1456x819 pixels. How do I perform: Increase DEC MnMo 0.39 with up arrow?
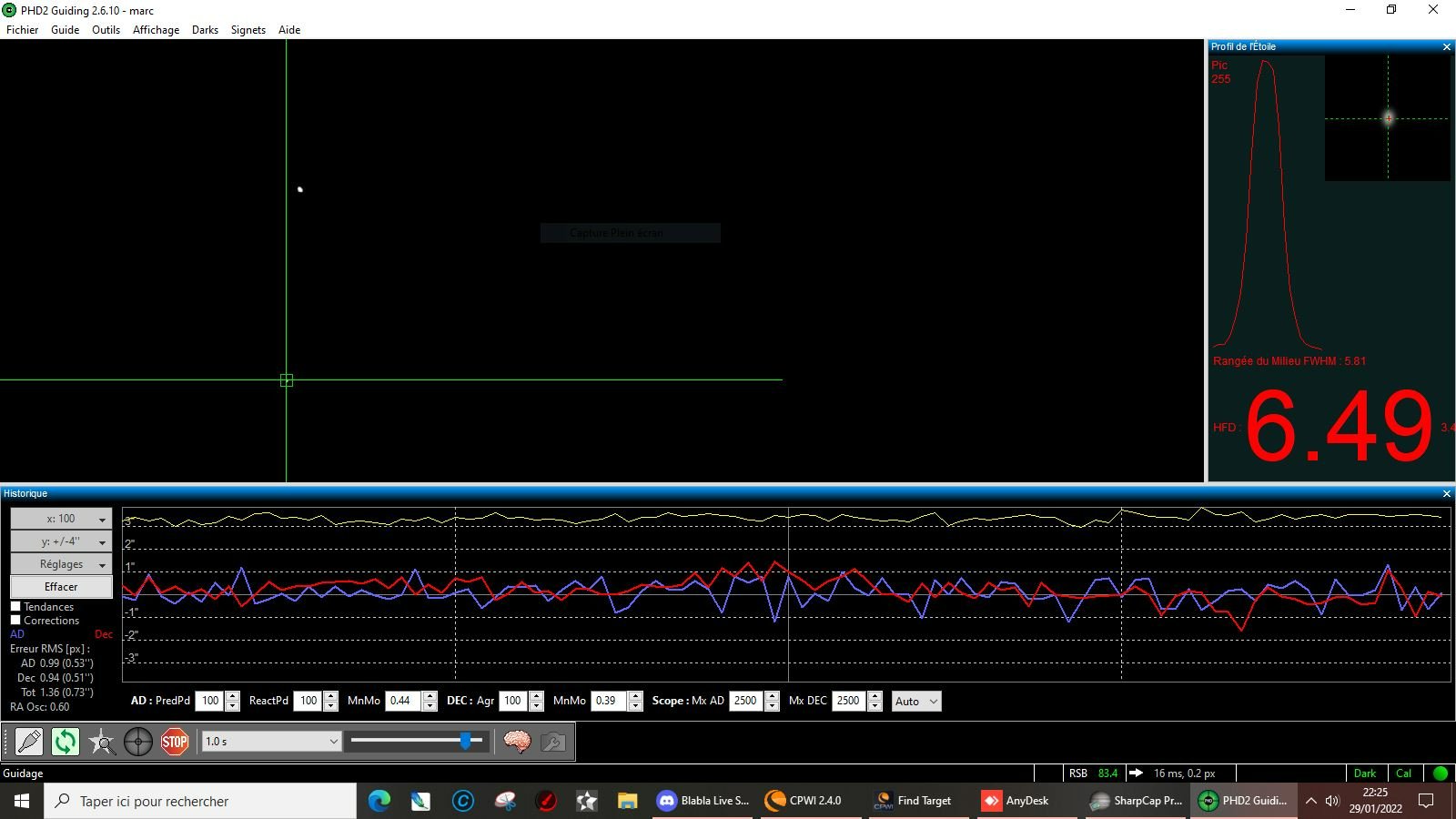(x=636, y=696)
